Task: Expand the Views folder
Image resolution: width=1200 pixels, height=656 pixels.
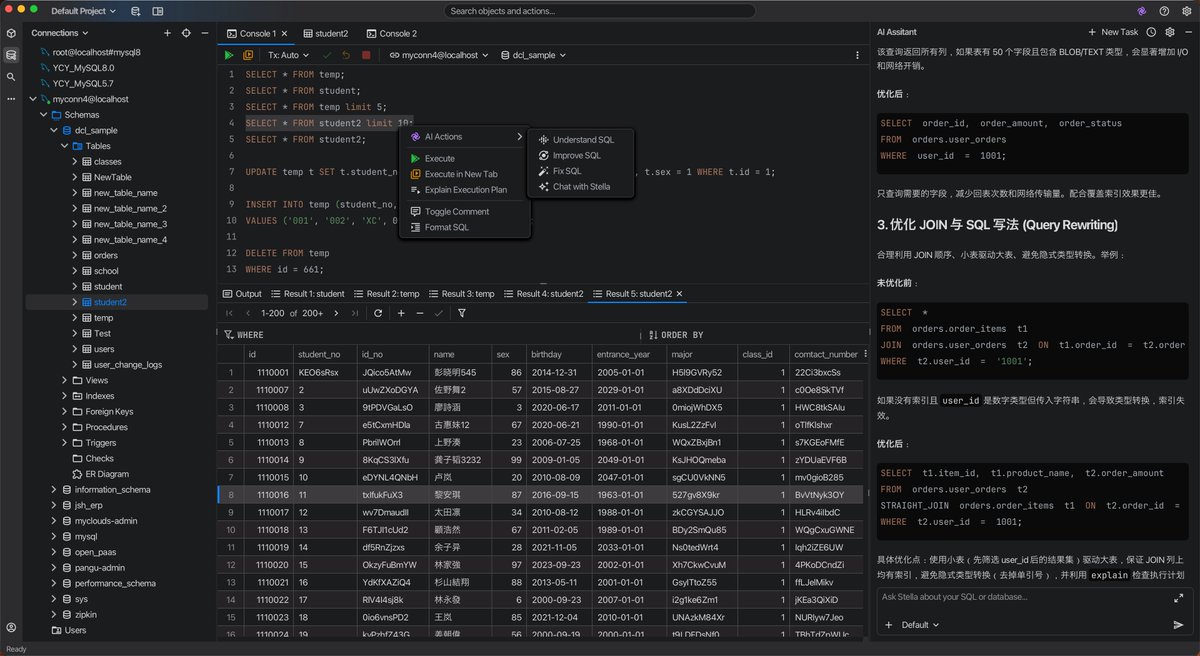Action: tap(65, 381)
